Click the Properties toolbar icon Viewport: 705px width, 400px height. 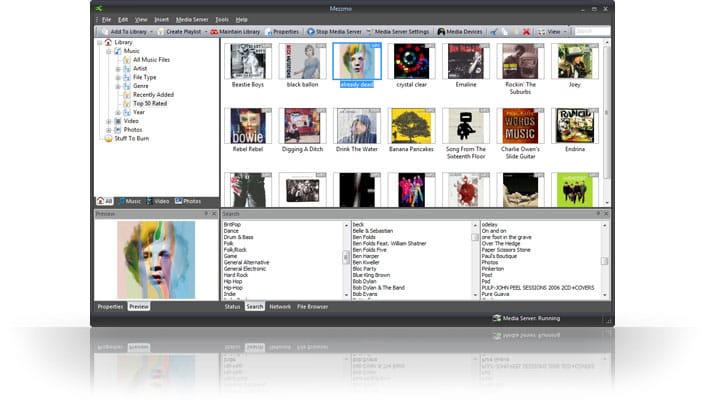pos(269,31)
